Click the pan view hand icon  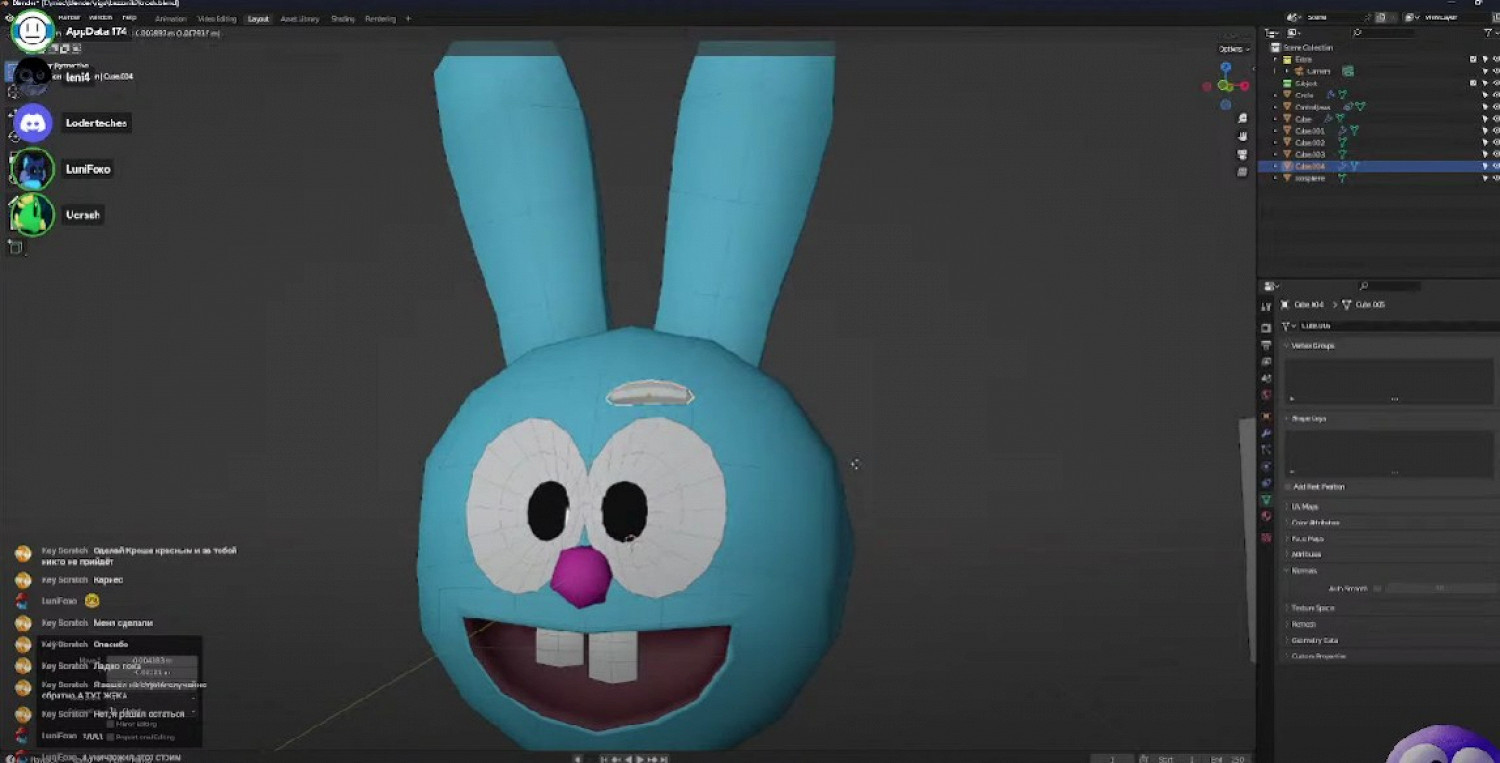pyautogui.click(x=1242, y=136)
